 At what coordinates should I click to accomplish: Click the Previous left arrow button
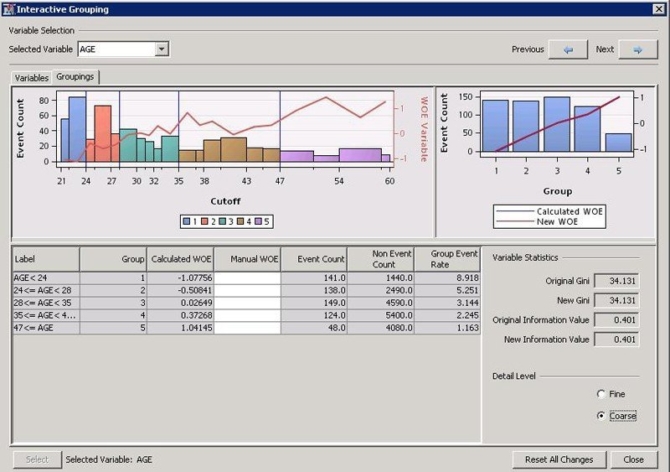pyautogui.click(x=568, y=49)
